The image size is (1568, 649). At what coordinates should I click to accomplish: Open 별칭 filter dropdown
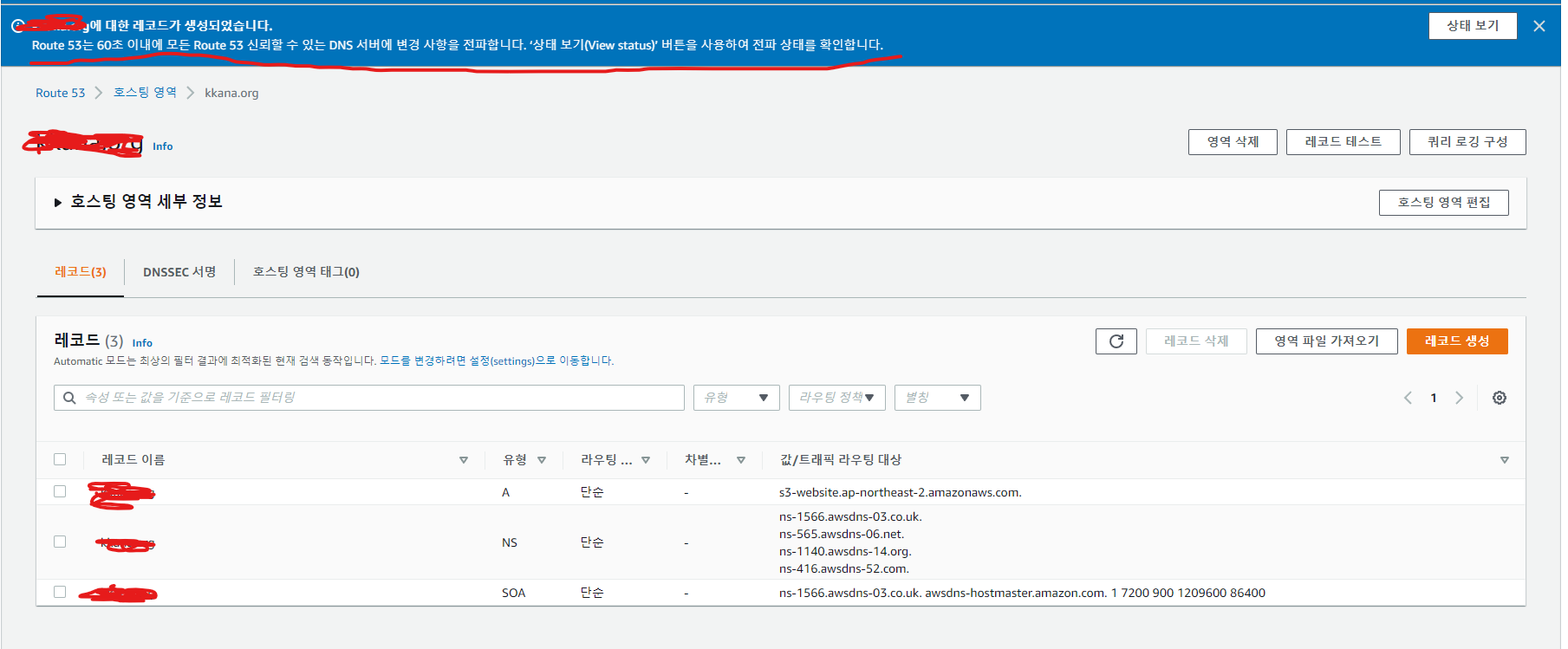[x=937, y=398]
